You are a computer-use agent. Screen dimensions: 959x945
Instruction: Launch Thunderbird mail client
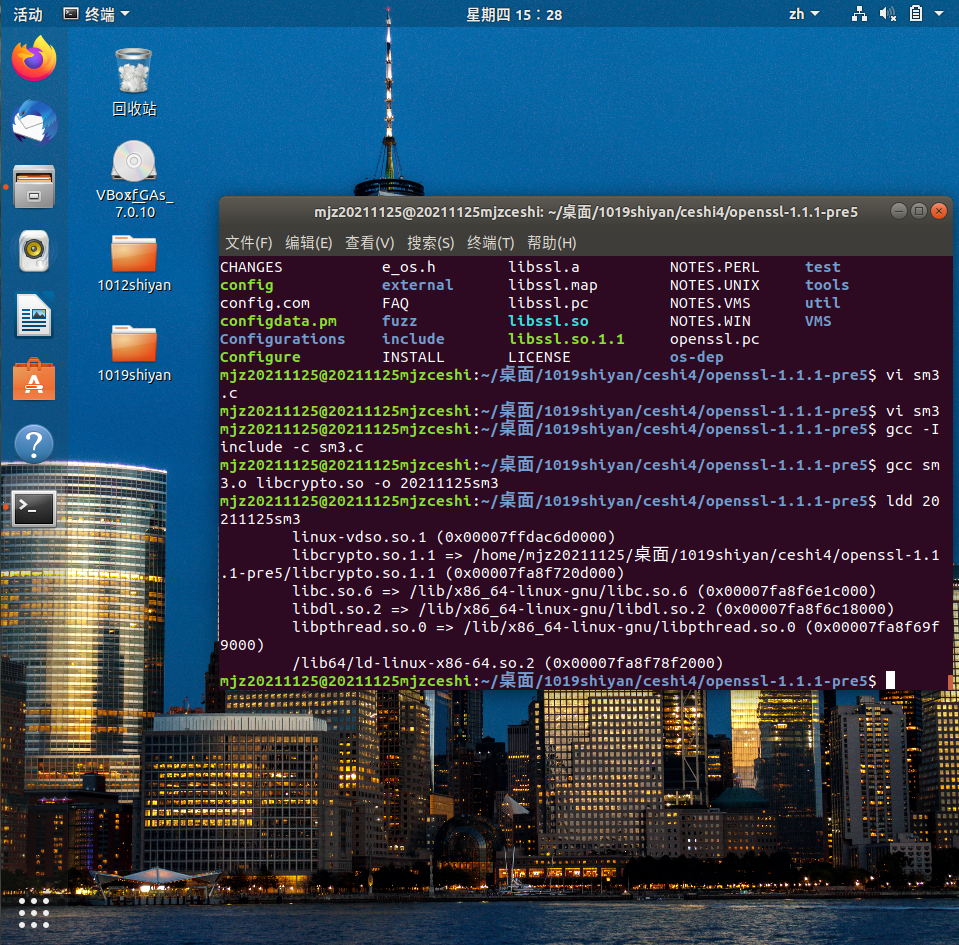34,123
